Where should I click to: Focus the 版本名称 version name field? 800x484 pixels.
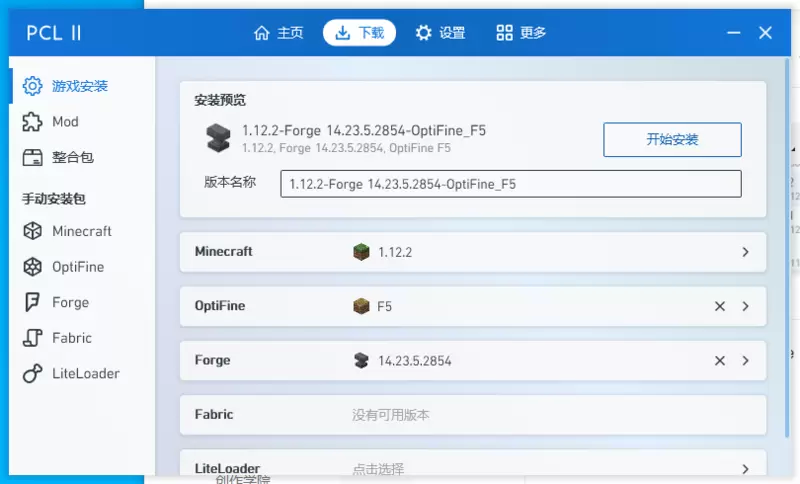click(x=511, y=184)
